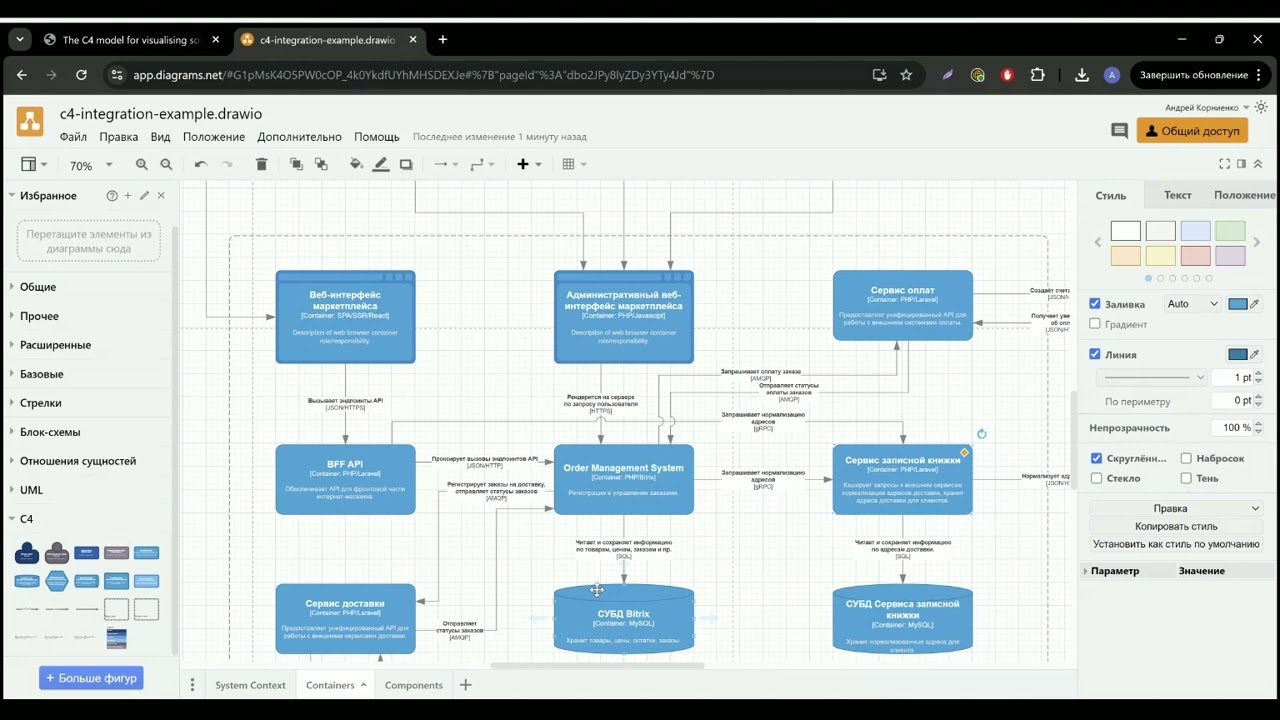Viewport: 1280px width, 720px height.
Task: Open the connection arrow style dropdown
Action: pos(446,165)
